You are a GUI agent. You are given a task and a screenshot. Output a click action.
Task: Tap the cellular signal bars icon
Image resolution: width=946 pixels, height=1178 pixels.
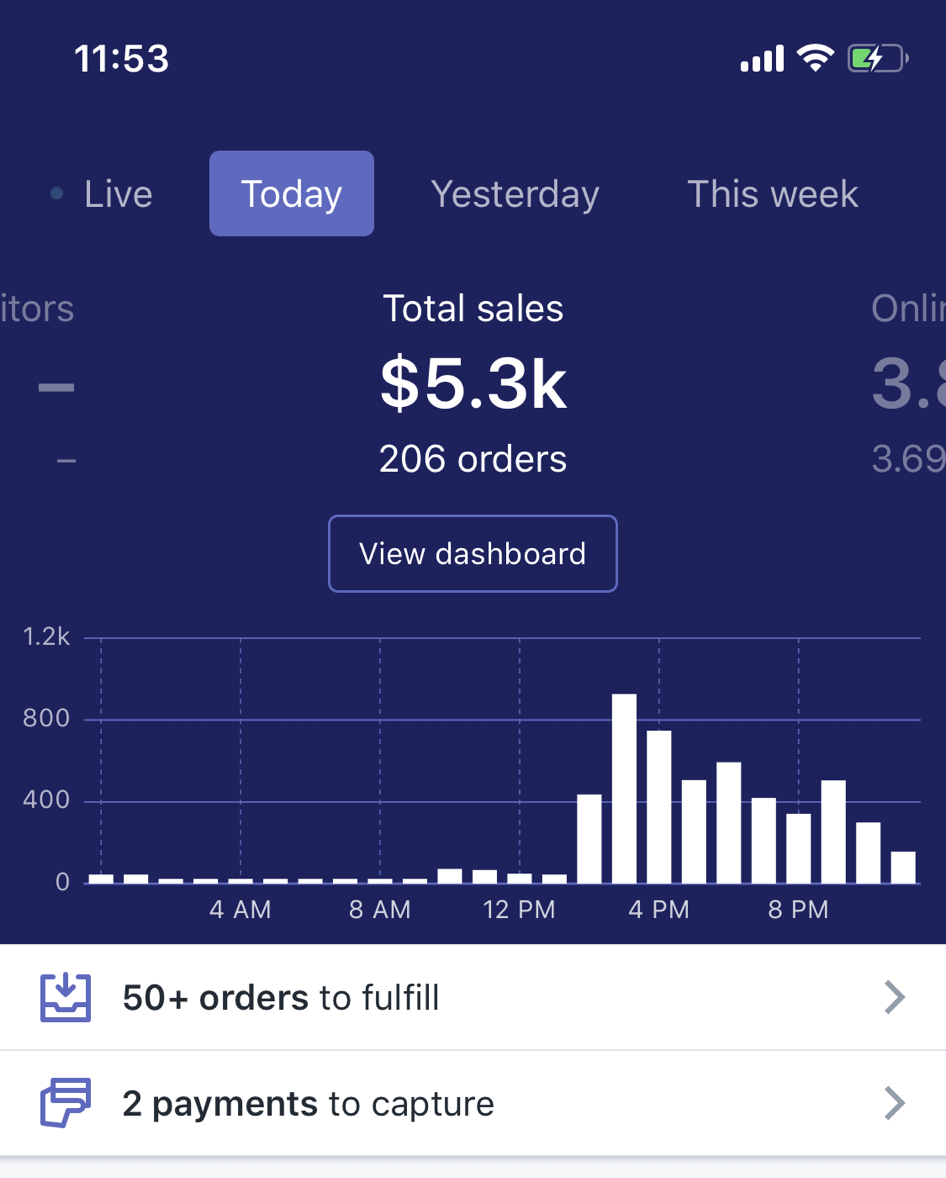(x=762, y=59)
